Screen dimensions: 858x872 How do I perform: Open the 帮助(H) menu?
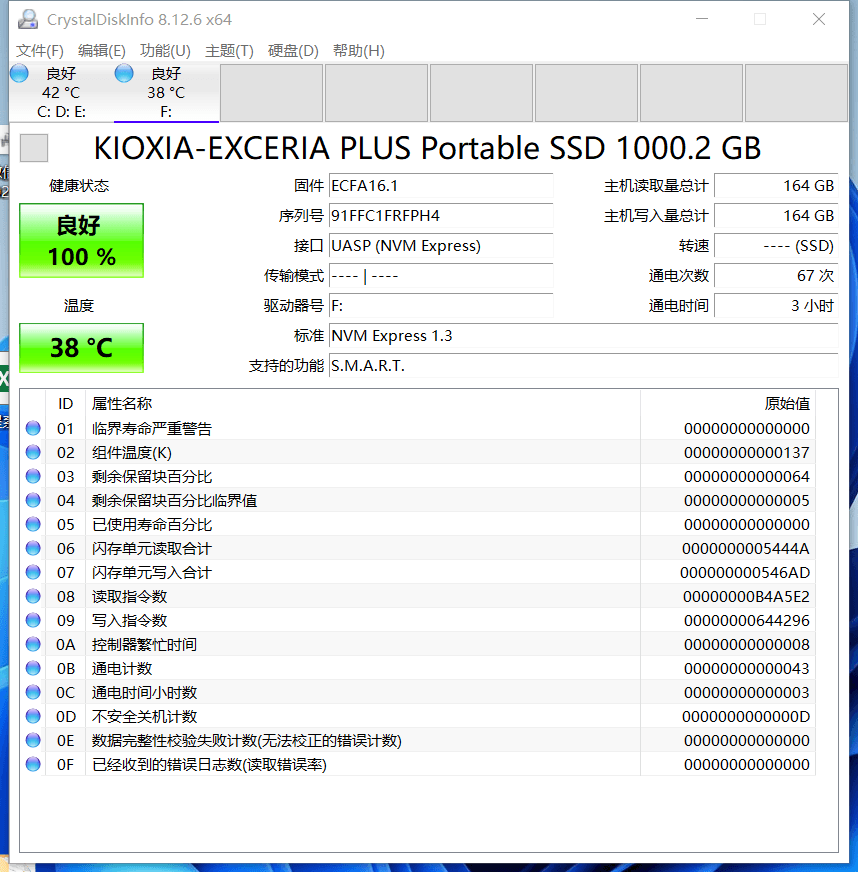coord(358,51)
